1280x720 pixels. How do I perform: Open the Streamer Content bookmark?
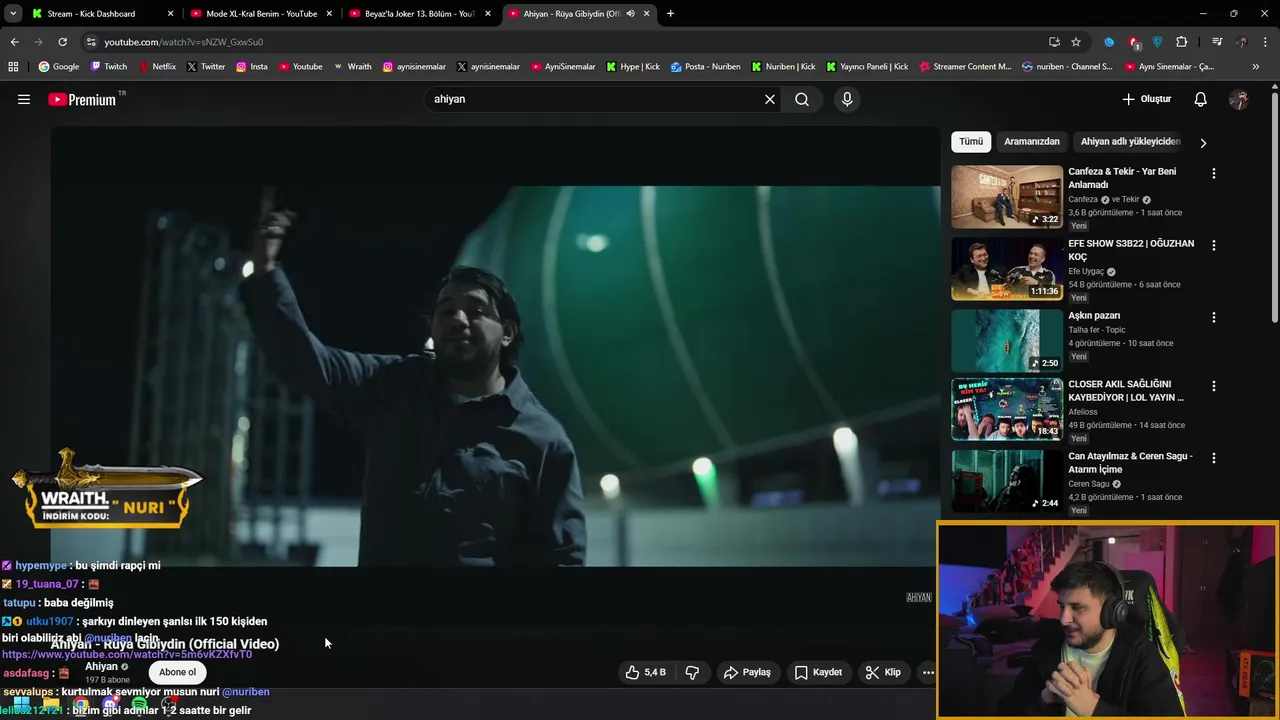tap(964, 67)
